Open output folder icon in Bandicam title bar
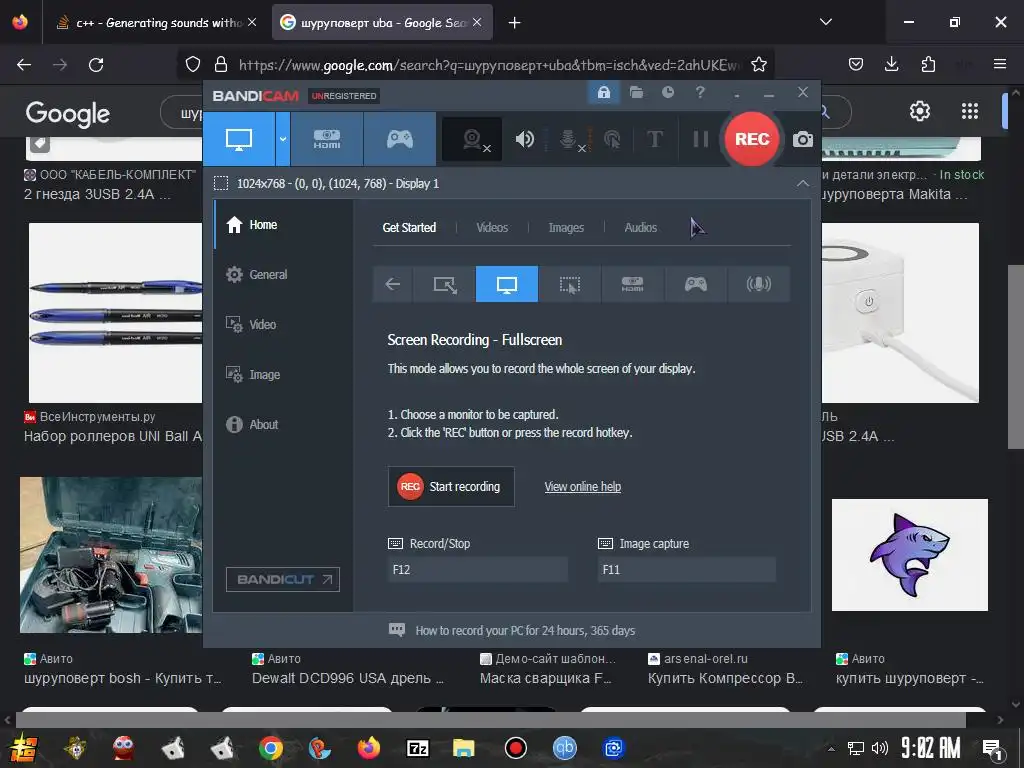This screenshot has width=1024, height=768. (636, 92)
